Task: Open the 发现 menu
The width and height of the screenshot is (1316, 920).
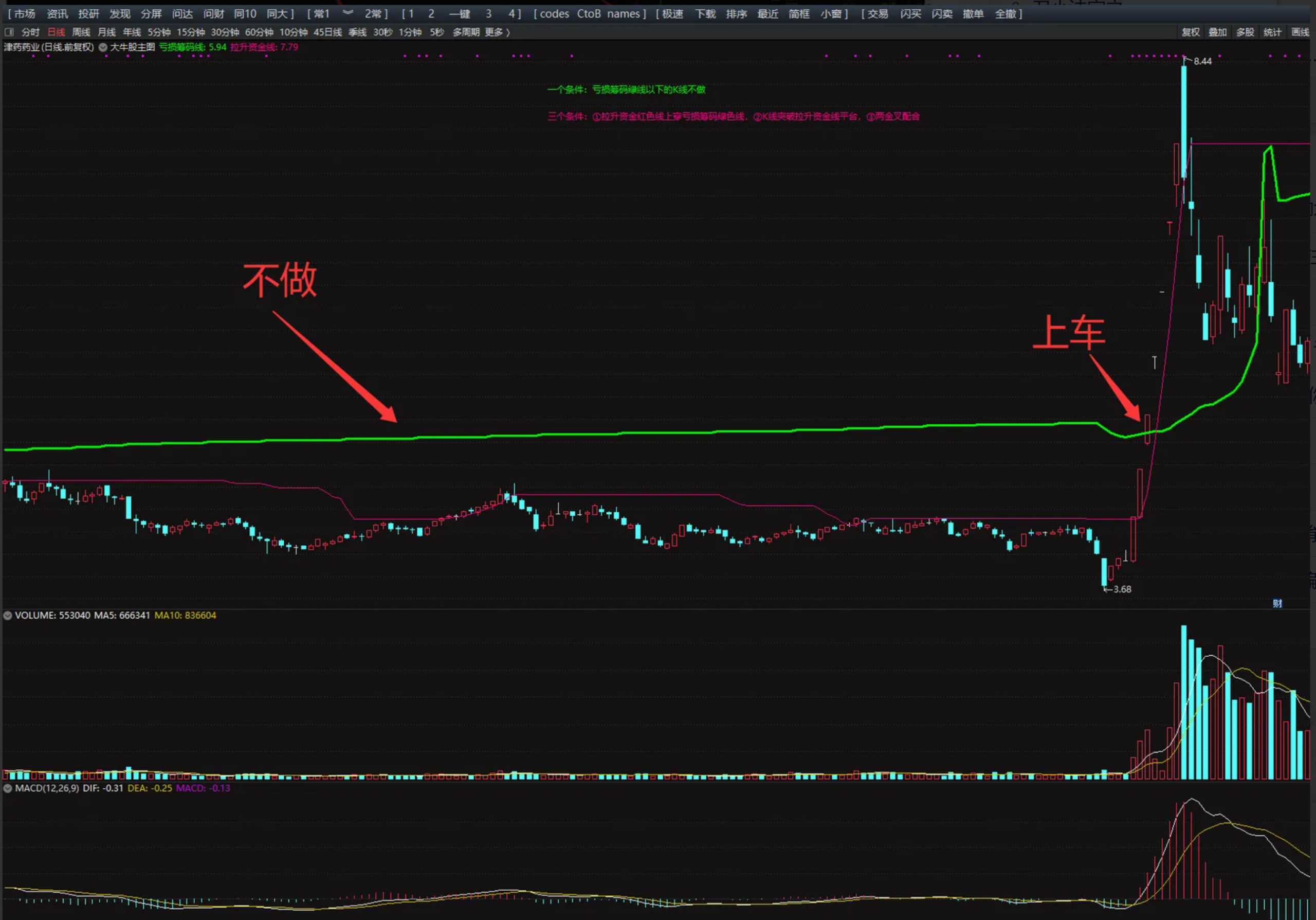Action: pos(120,14)
